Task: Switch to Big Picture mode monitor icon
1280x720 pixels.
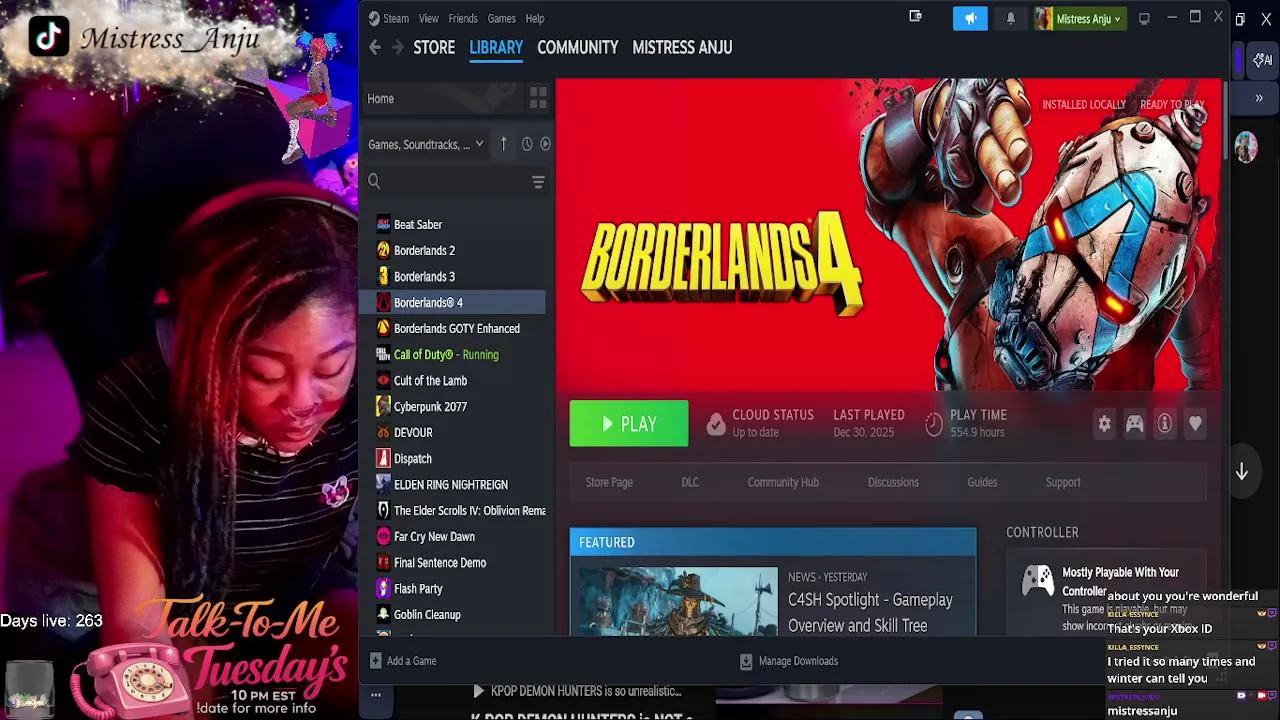Action: [1144, 18]
